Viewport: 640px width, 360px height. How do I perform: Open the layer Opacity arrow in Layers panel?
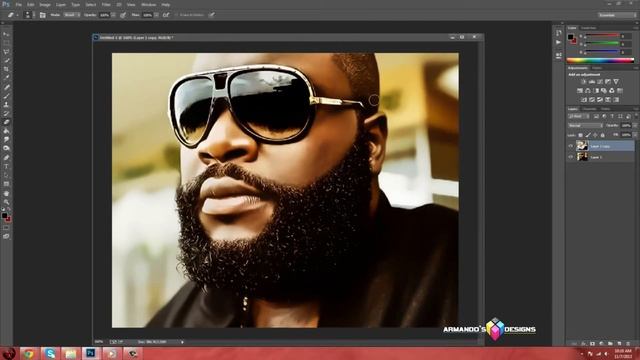(x=635, y=126)
